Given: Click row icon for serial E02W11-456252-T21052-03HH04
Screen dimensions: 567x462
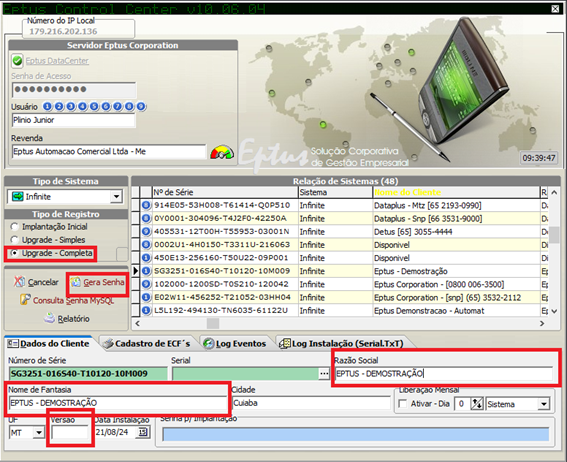Looking at the screenshot, I should [x=146, y=297].
